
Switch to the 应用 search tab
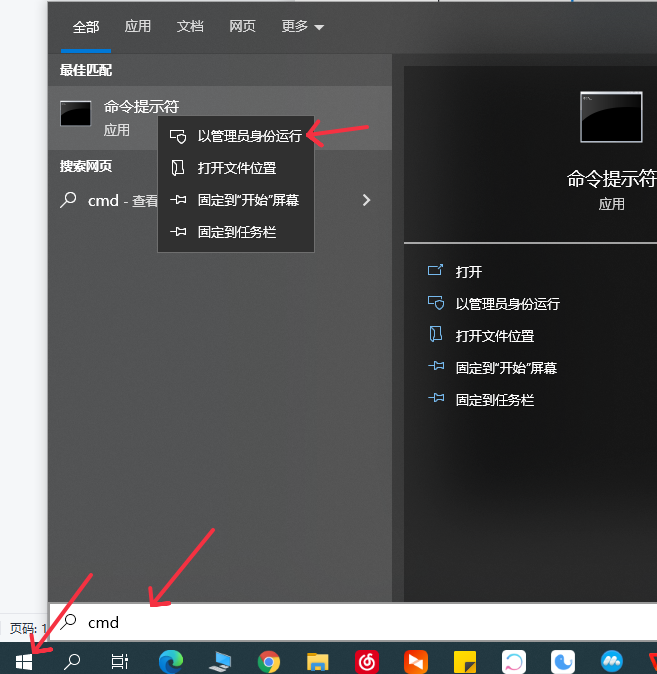point(138,26)
